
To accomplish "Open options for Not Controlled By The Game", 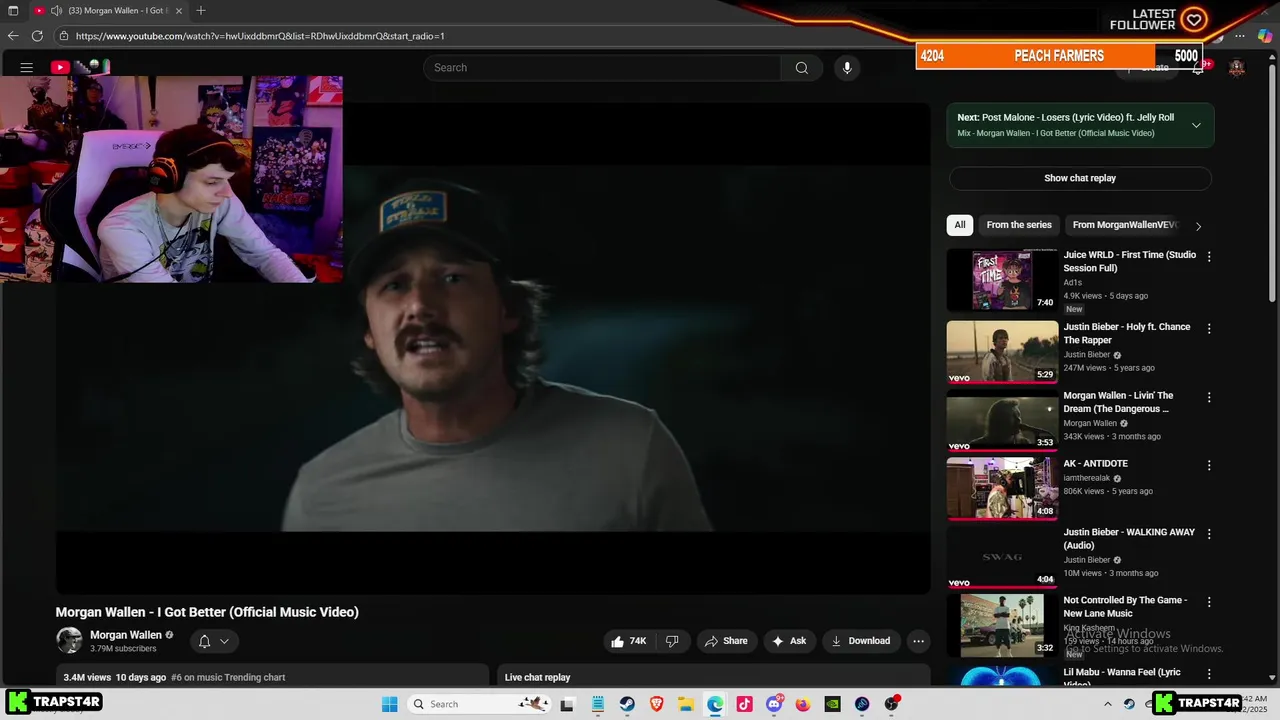I will [1209, 603].
